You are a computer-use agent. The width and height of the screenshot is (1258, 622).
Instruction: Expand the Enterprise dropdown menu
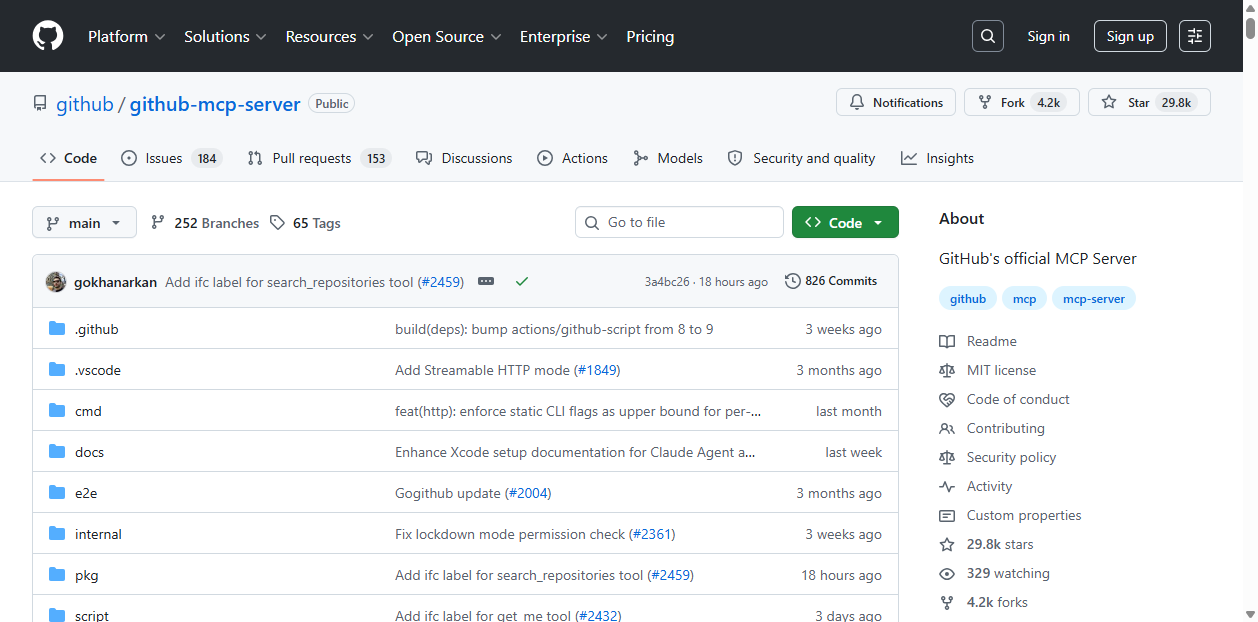[x=564, y=36]
